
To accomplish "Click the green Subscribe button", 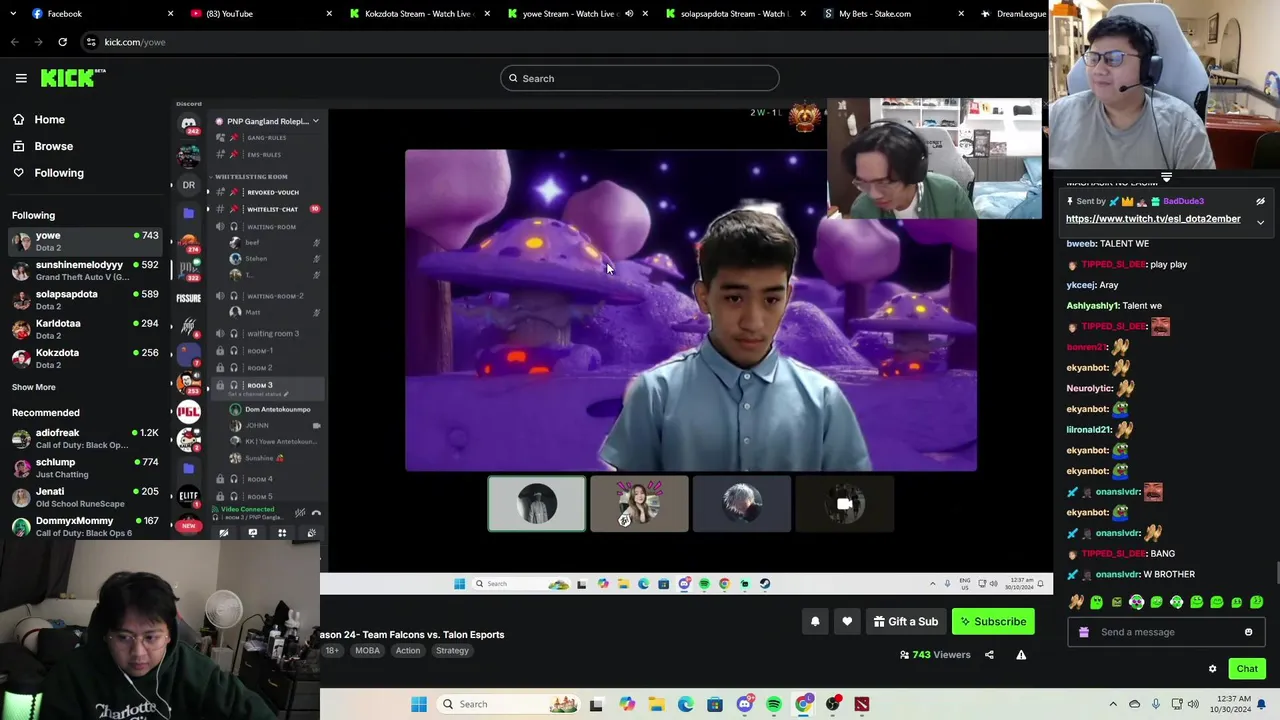I will point(993,621).
